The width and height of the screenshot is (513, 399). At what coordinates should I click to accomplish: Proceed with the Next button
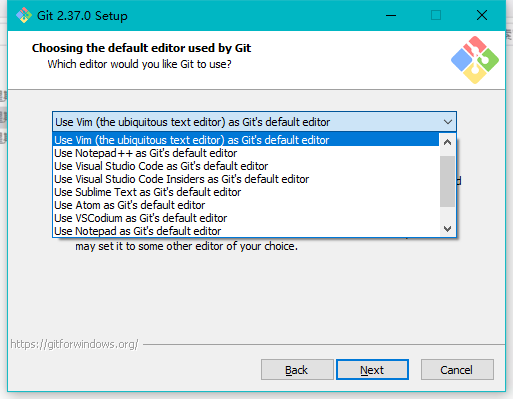[372, 370]
